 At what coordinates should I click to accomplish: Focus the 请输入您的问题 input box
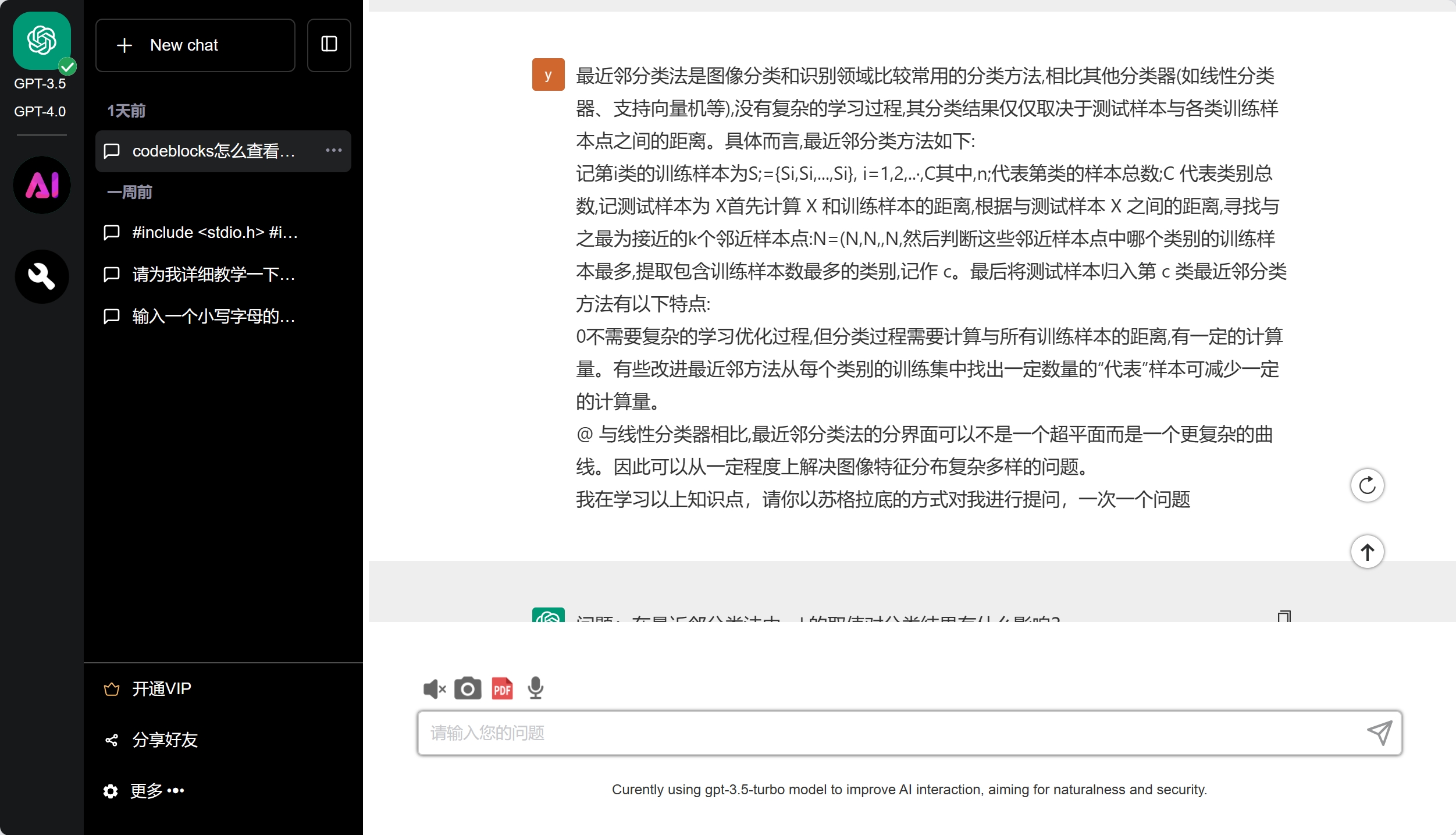[x=890, y=733]
